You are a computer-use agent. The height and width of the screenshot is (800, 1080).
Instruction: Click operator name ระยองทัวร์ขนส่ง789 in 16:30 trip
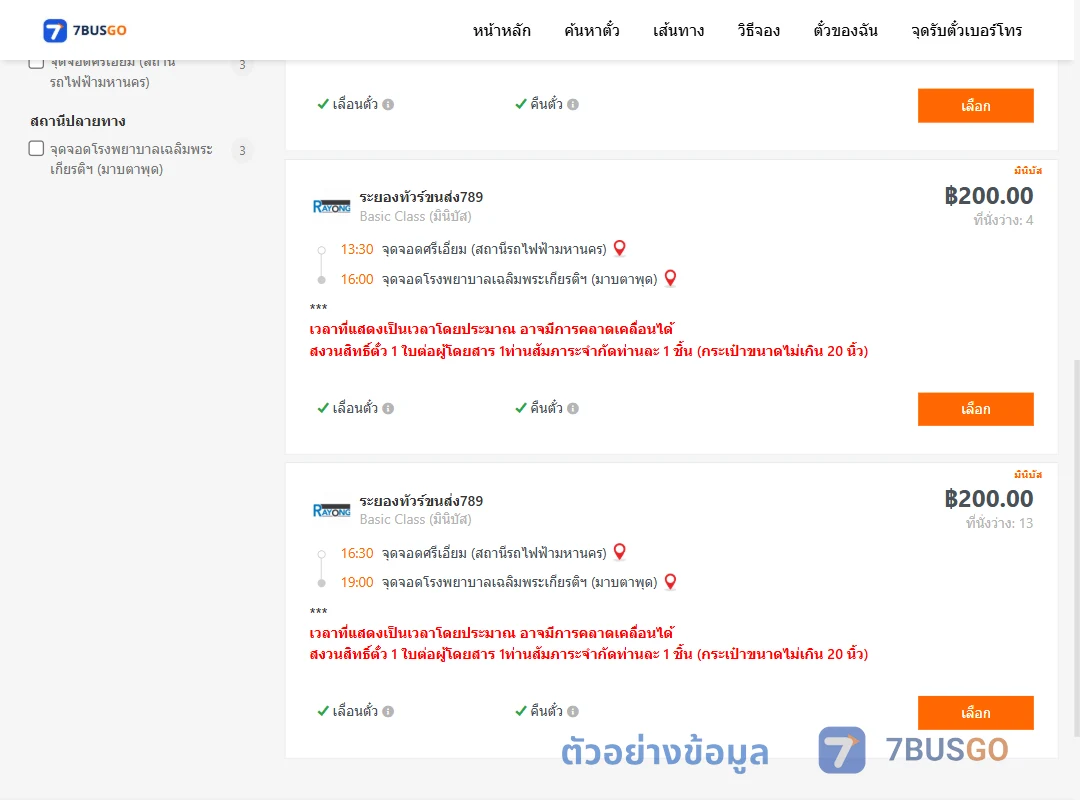pos(421,501)
